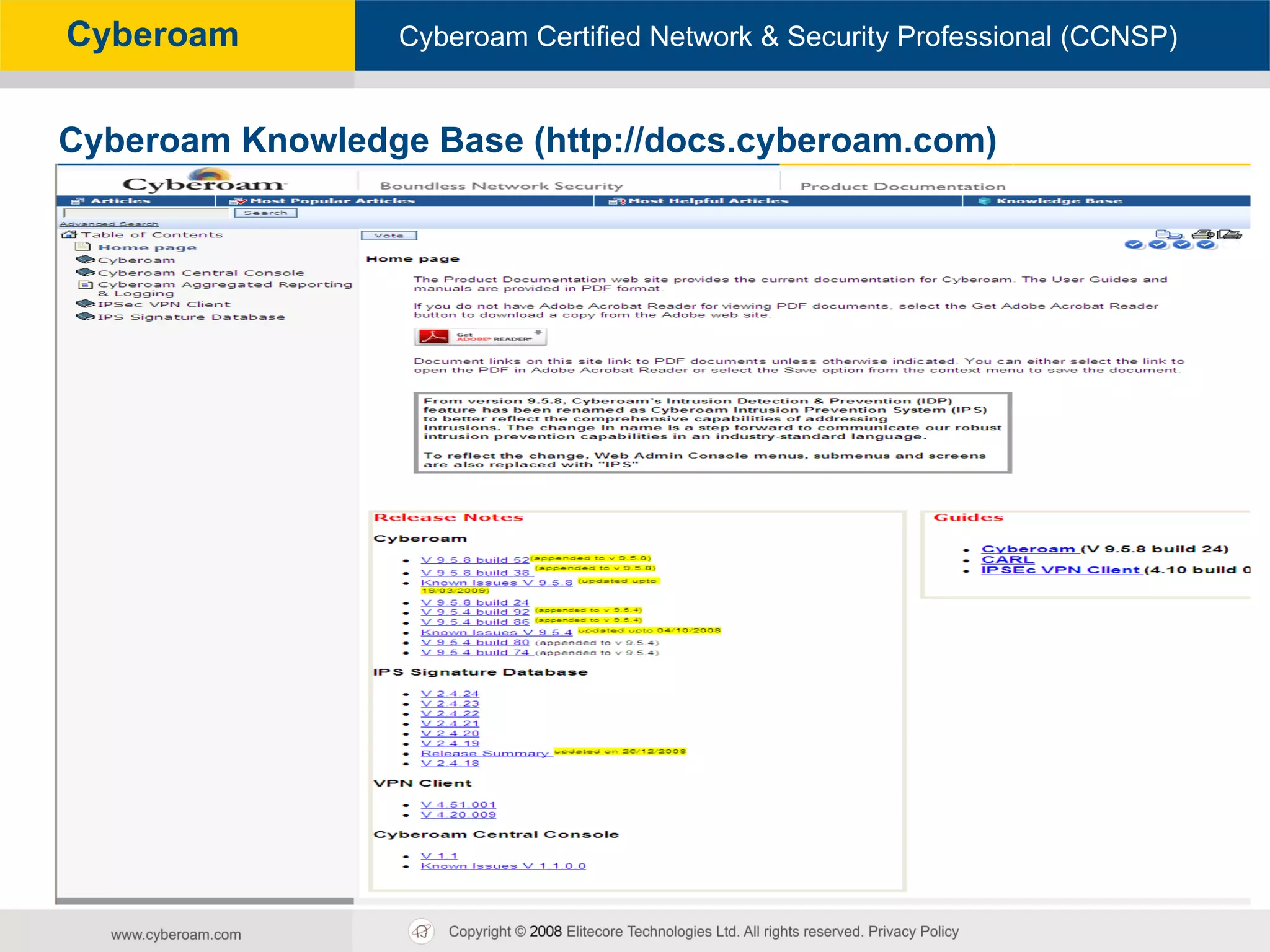
Task: Open IPS signature V 2.4.19 link
Action: 450,743
